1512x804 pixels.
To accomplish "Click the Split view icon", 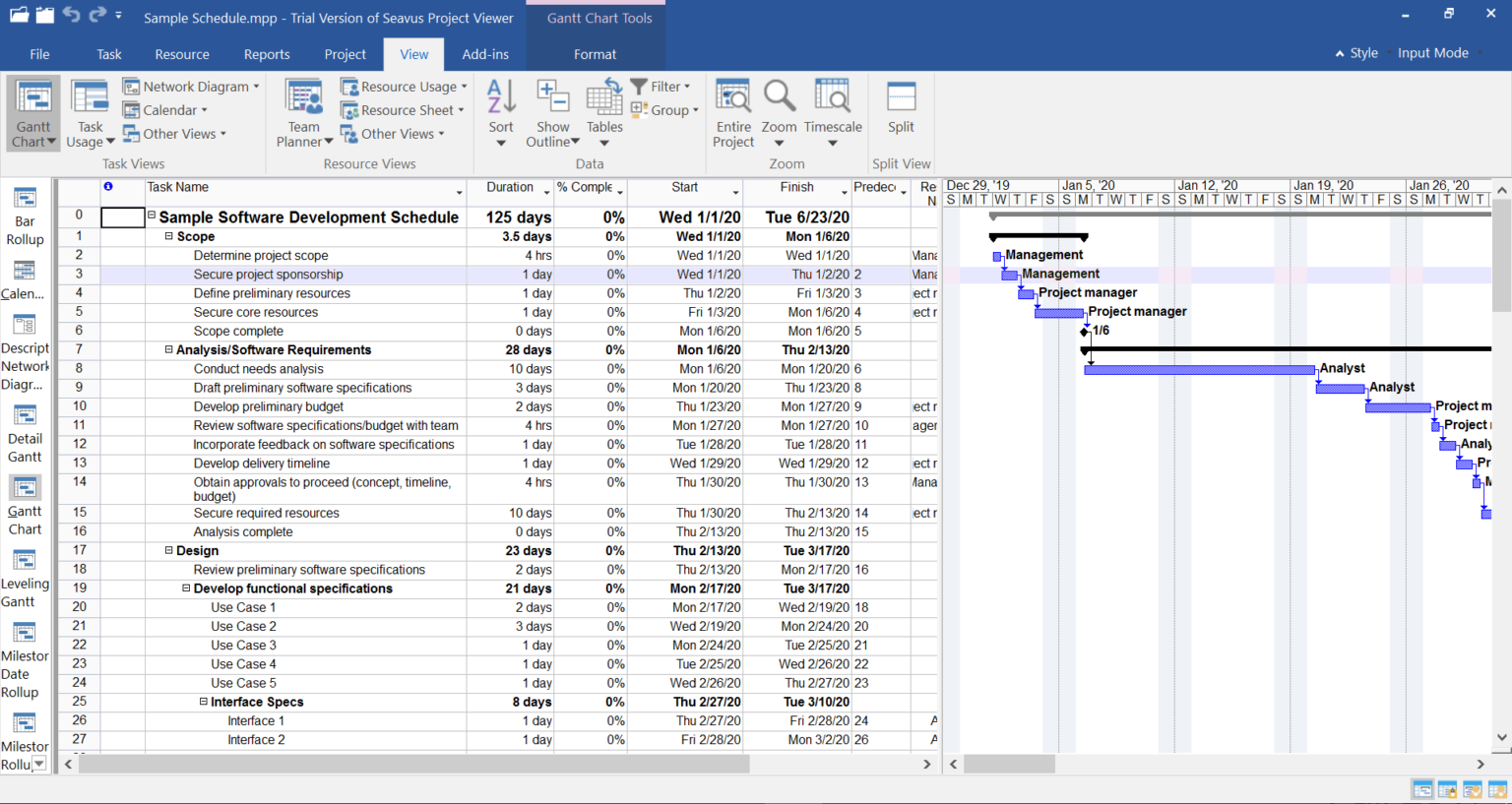I will [901, 107].
